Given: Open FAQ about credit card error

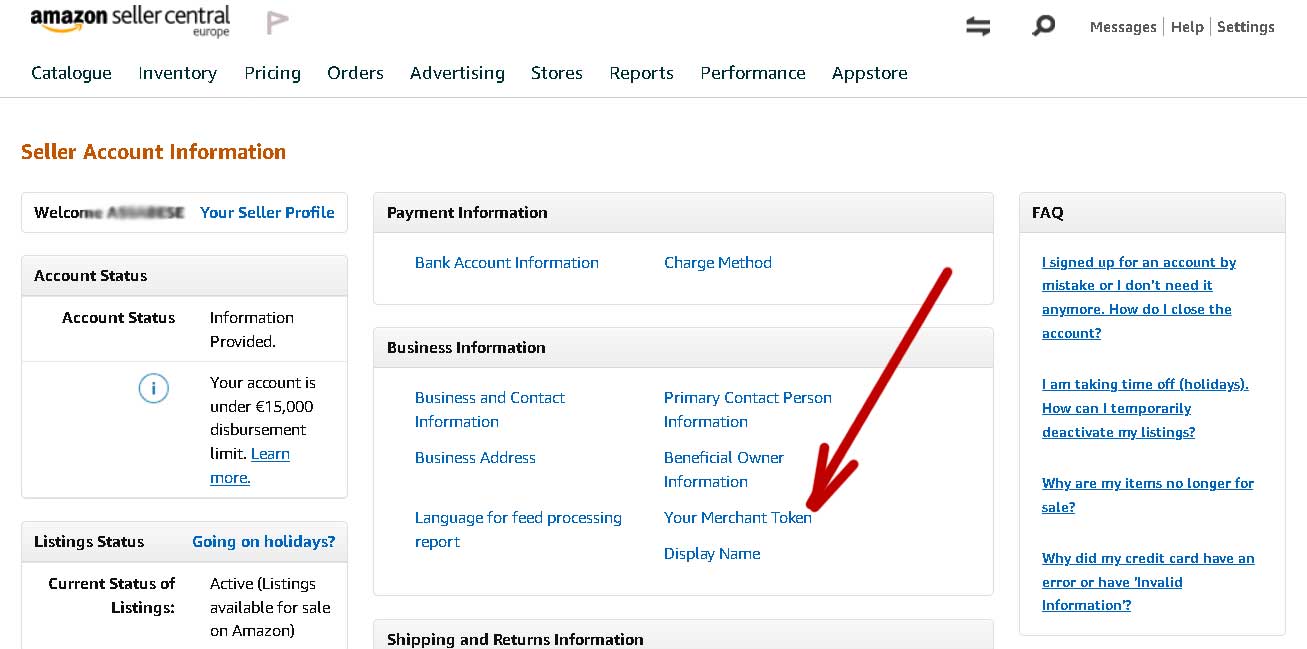Looking at the screenshot, I should tap(1148, 581).
